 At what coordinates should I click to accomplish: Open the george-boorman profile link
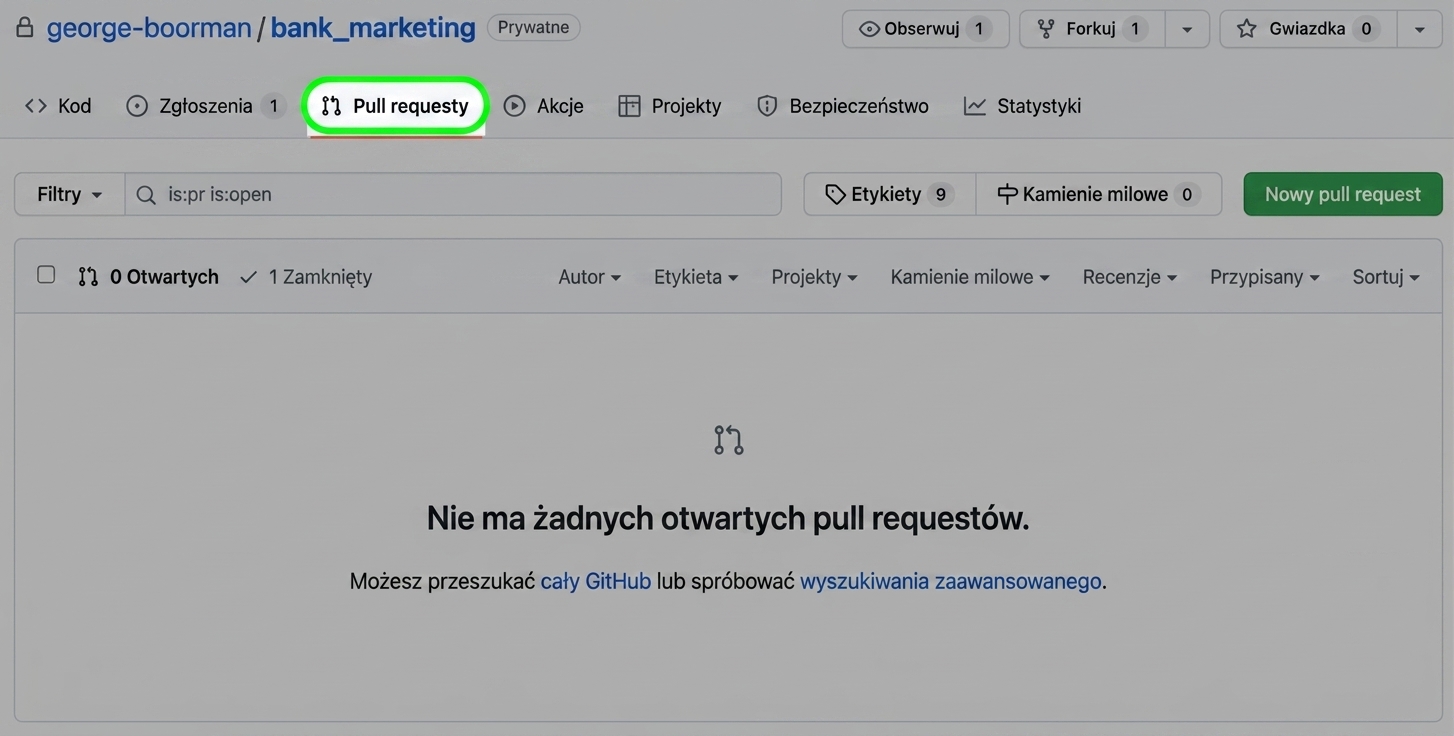pyautogui.click(x=149, y=27)
